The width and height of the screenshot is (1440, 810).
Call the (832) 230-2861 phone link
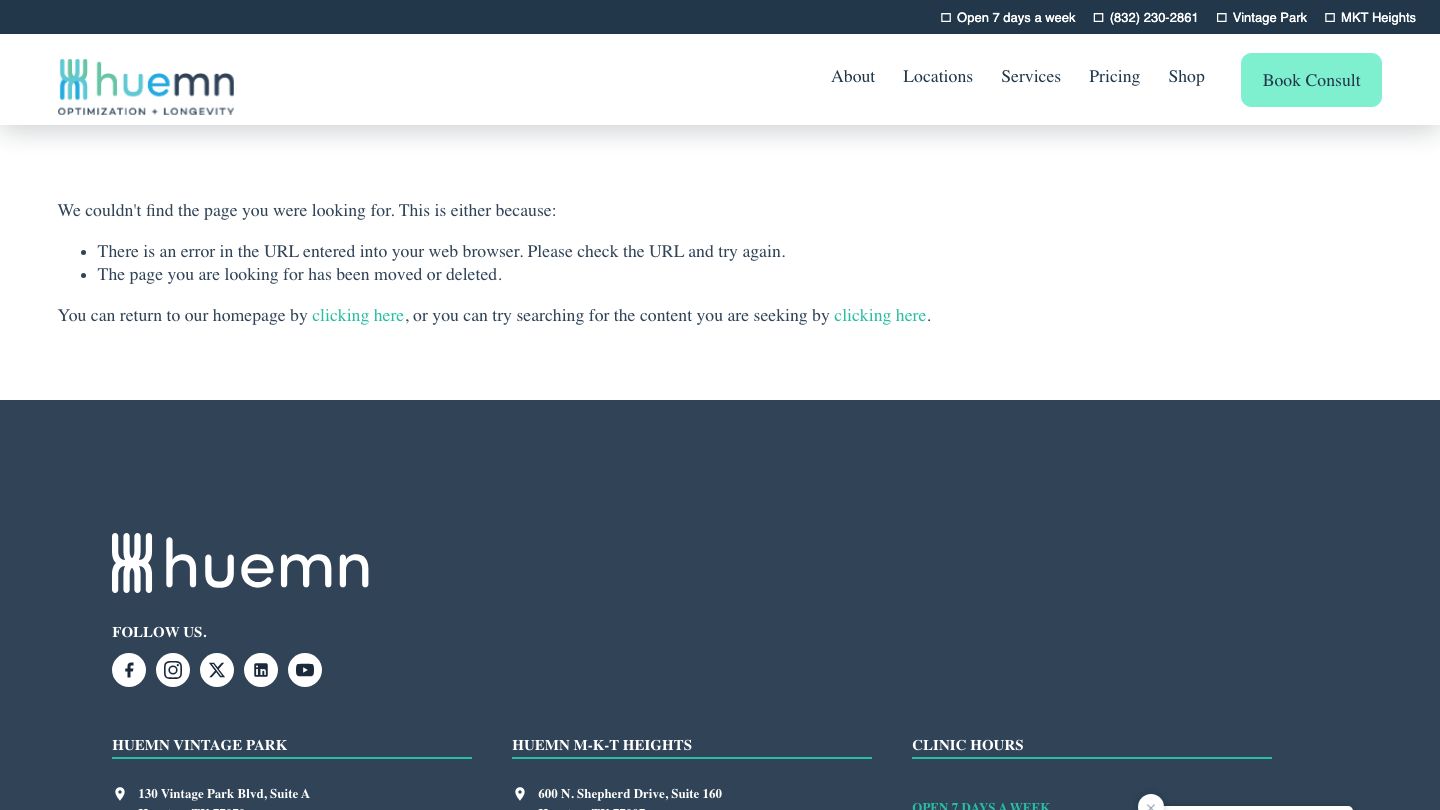tap(1153, 18)
